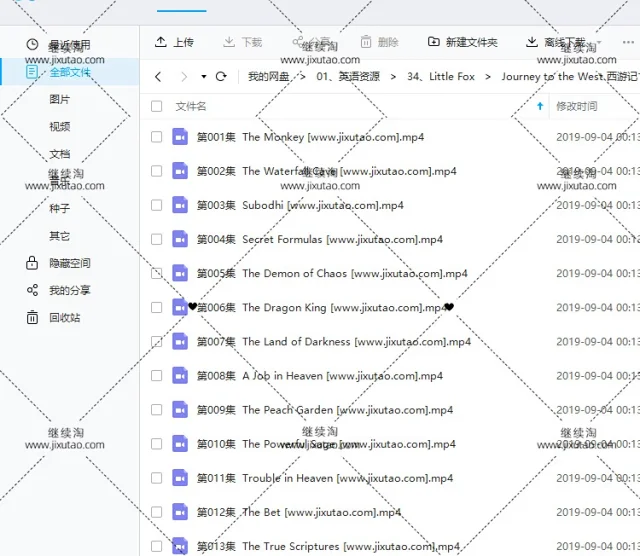Click Journey to the West breadcrumb
This screenshot has width=640, height=556.
(570, 76)
